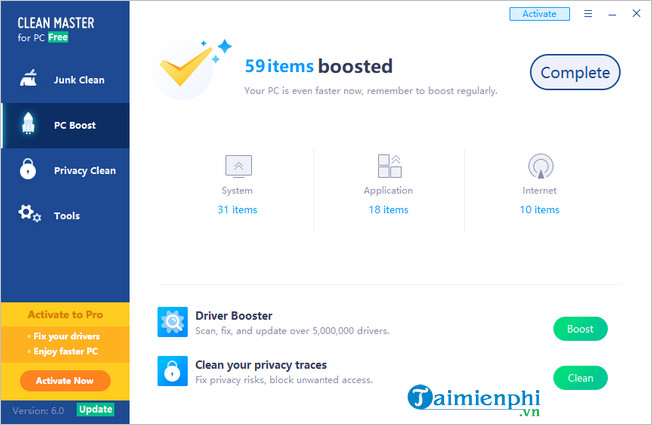Click the Privacy Clean padlock icon
This screenshot has width=652, height=425.
[28, 170]
